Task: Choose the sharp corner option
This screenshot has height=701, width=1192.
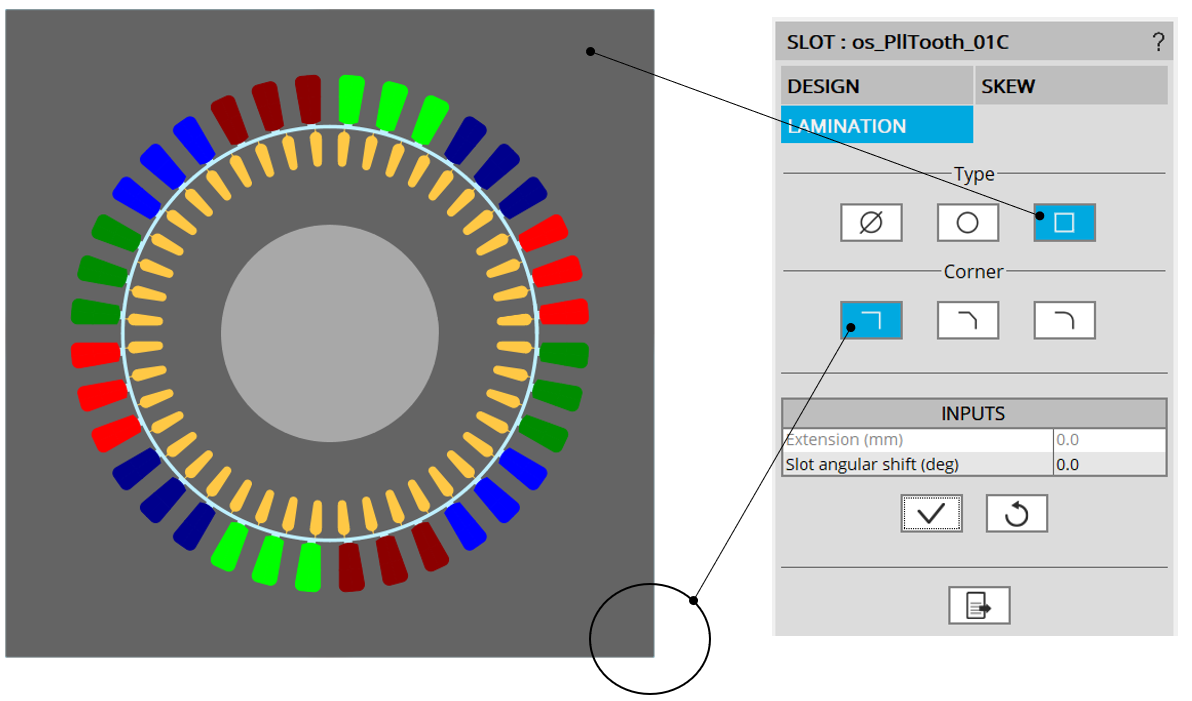Action: point(871,321)
